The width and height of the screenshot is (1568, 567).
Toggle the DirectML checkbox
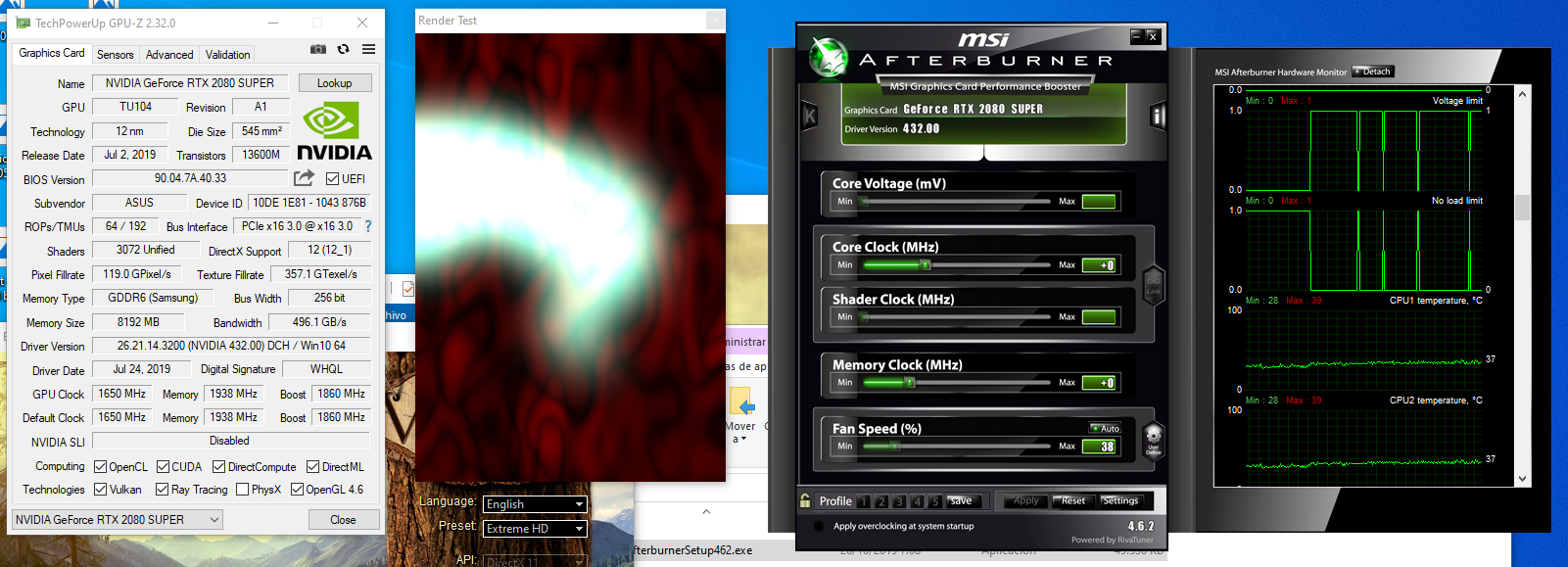pos(312,466)
